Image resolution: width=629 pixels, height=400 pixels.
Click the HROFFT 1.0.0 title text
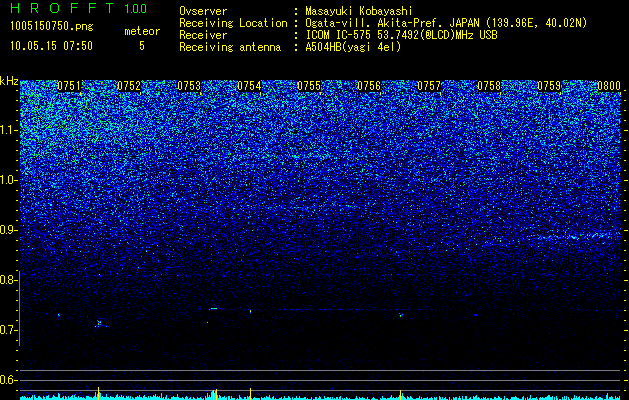click(79, 8)
